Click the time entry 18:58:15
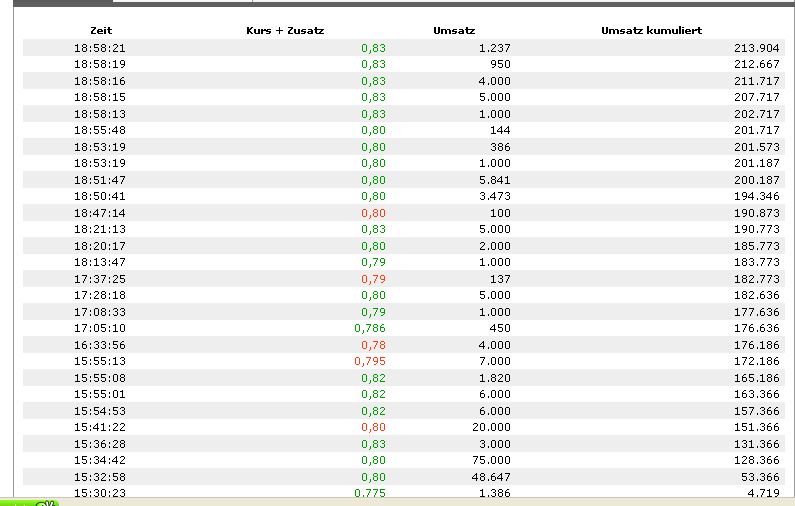 [x=100, y=97]
